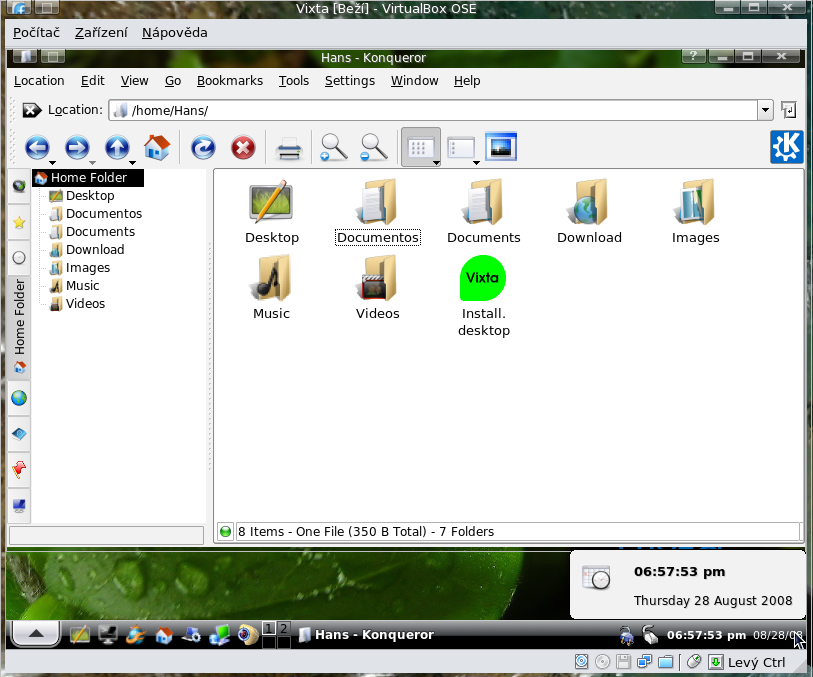Viewport: 813px width, 677px height.
Task: Expand tree view mode dropdown arrow
Action: tap(476, 163)
